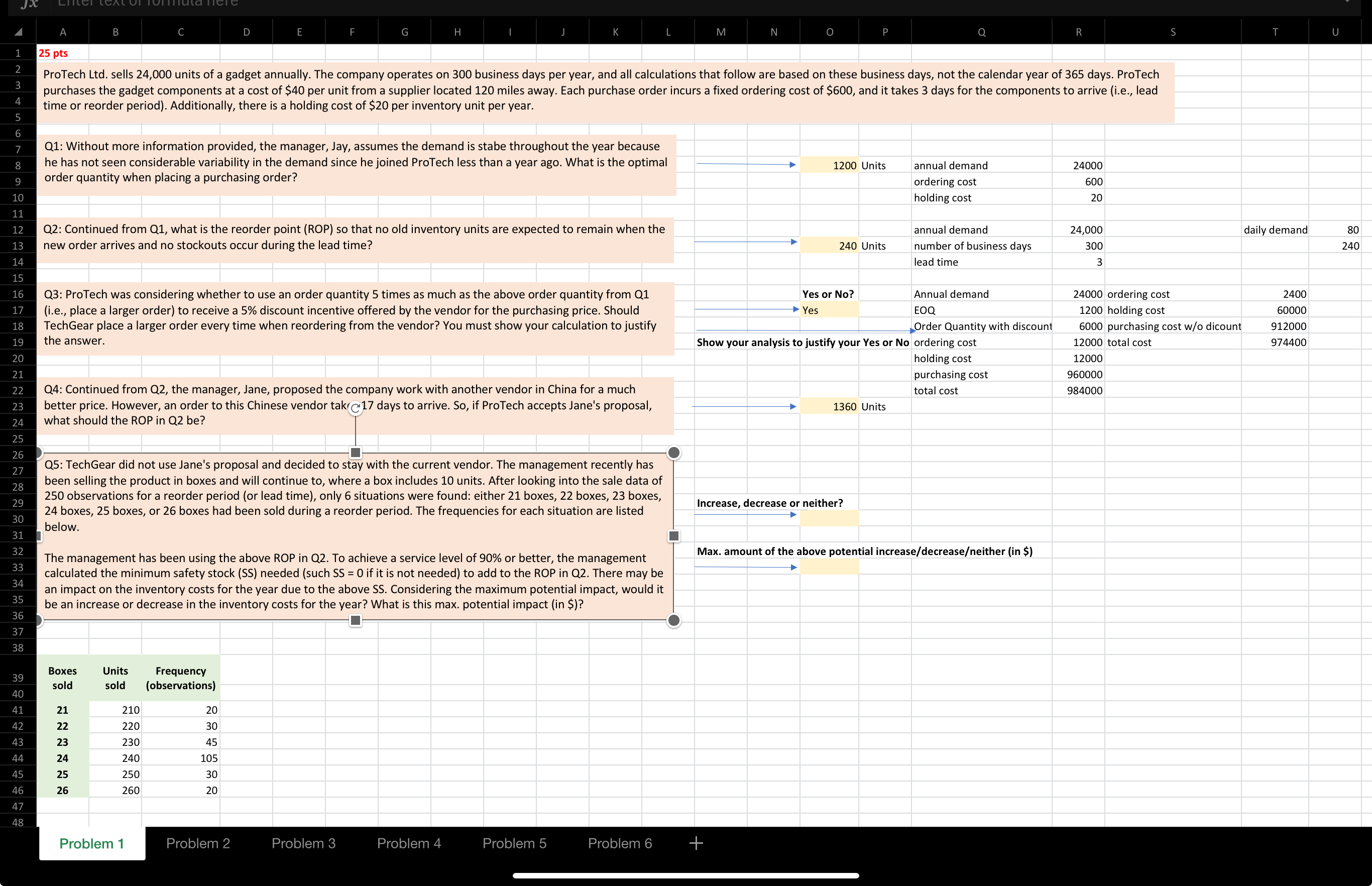Click the yellow answer cell showing Yes
The image size is (1372, 886).
tap(829, 310)
